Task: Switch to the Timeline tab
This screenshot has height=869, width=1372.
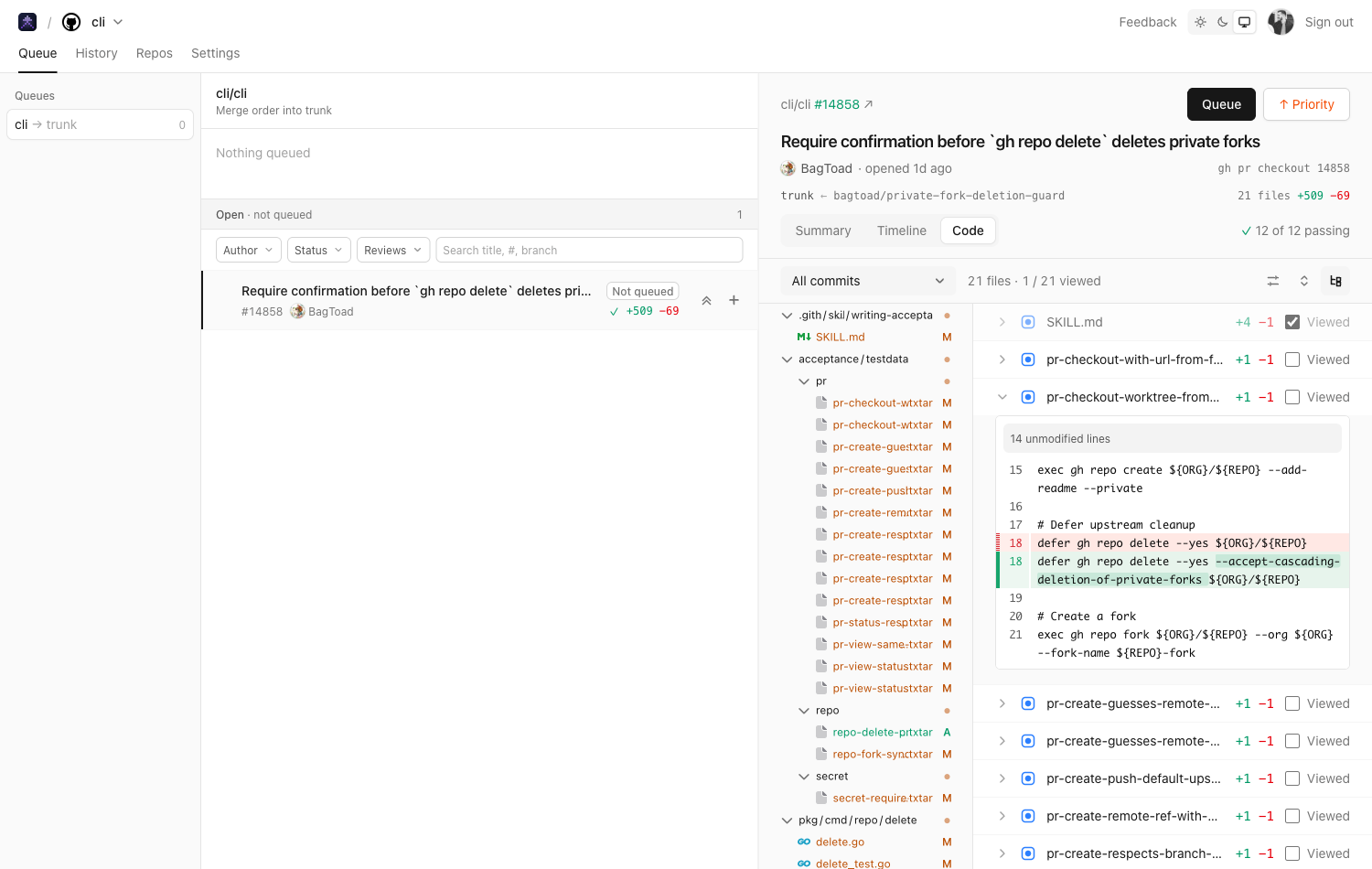Action: click(902, 231)
